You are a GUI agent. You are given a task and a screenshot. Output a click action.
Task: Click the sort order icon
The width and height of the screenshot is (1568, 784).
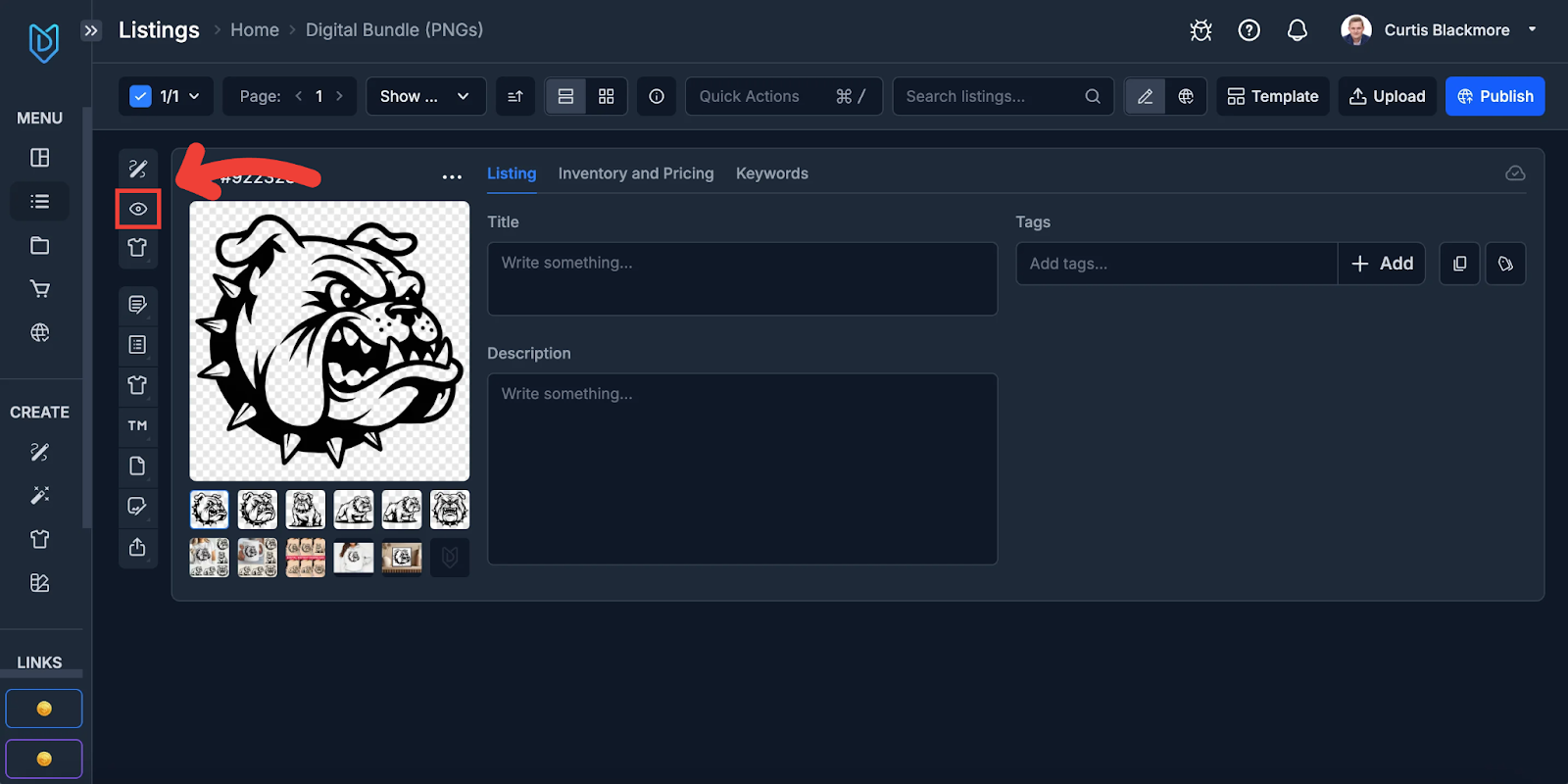(515, 96)
